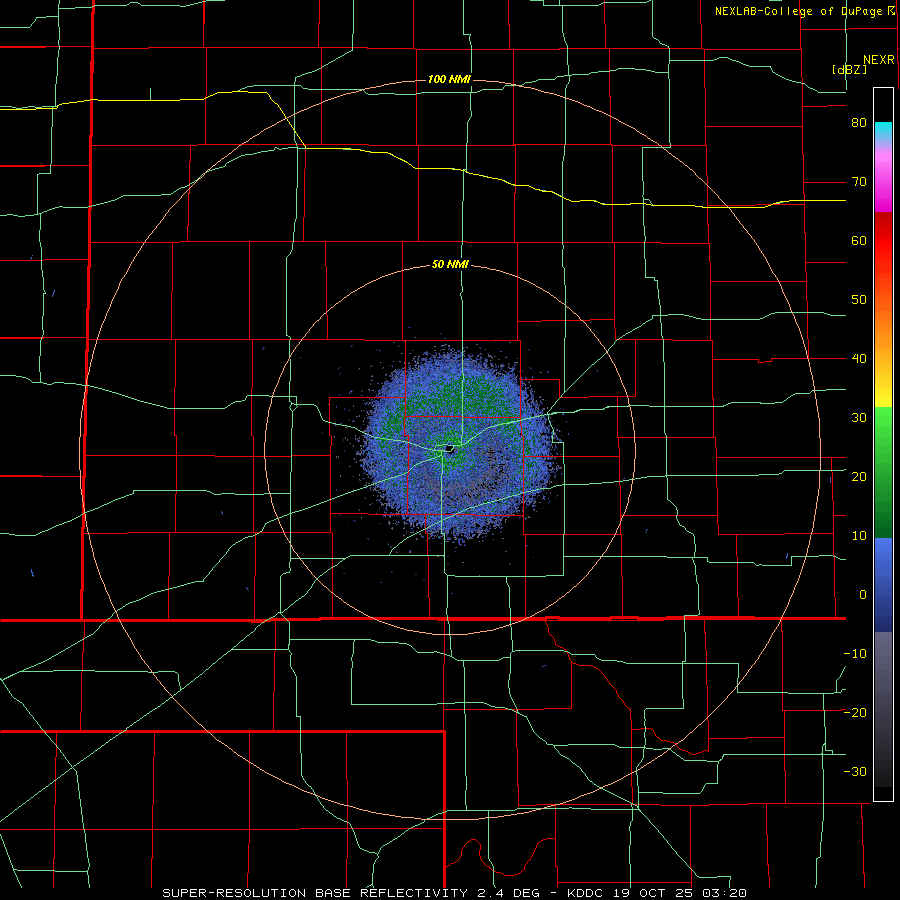Click the red segment of the color bar
This screenshot has height=900, width=900.
pos(883,241)
